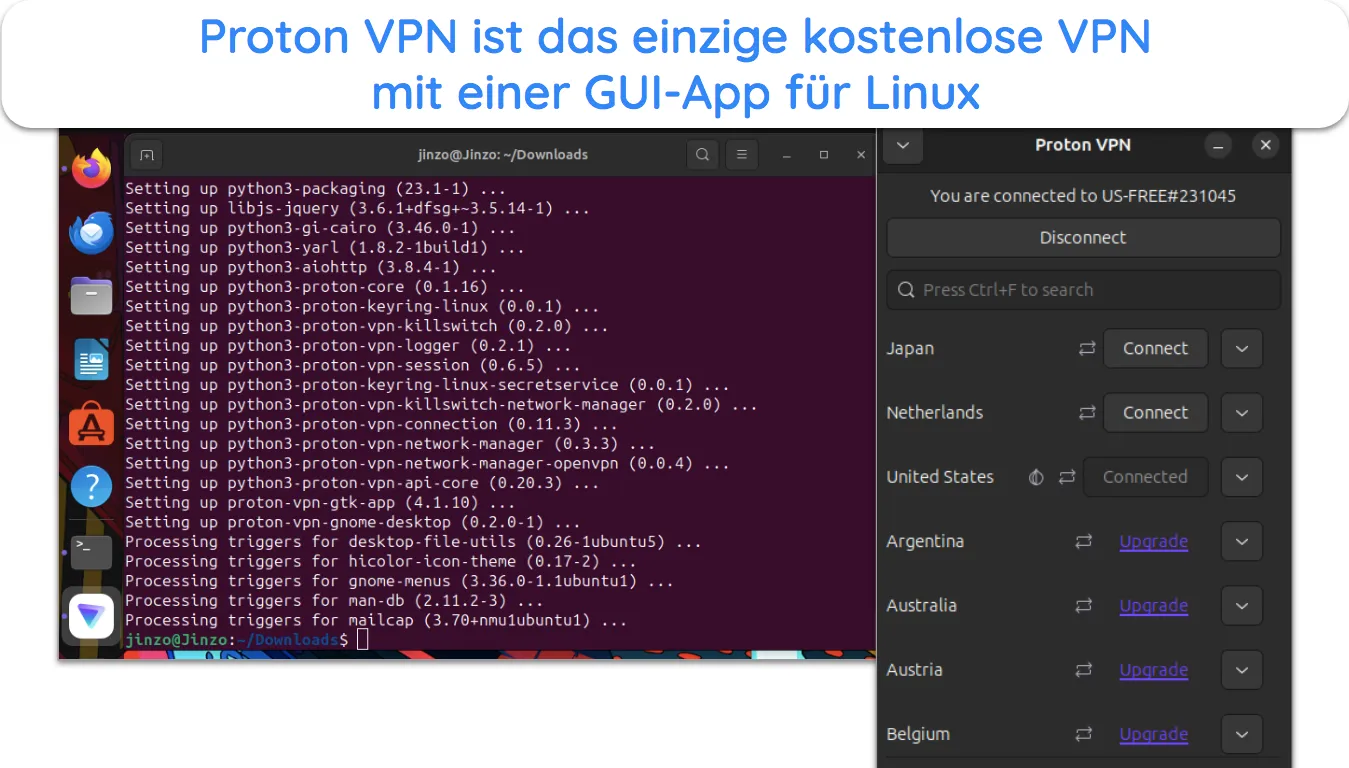
Task: Open the Proton VPN header dropdown menu
Action: tap(903, 146)
